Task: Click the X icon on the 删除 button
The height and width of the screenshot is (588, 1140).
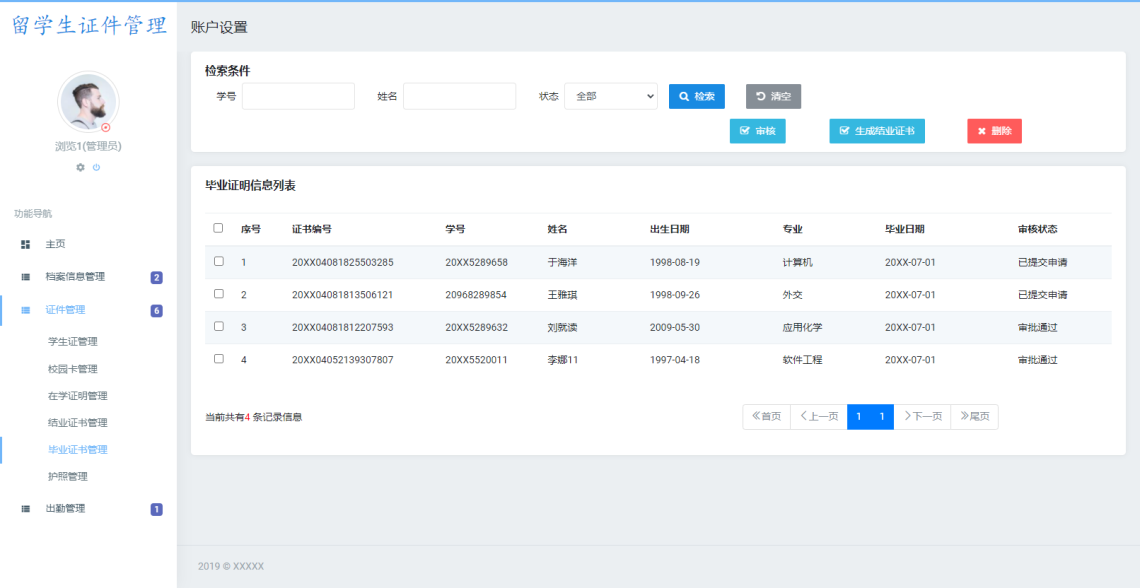Action: point(981,130)
